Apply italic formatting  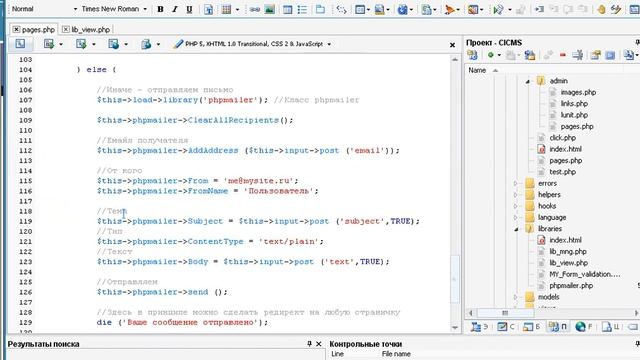click(x=175, y=9)
